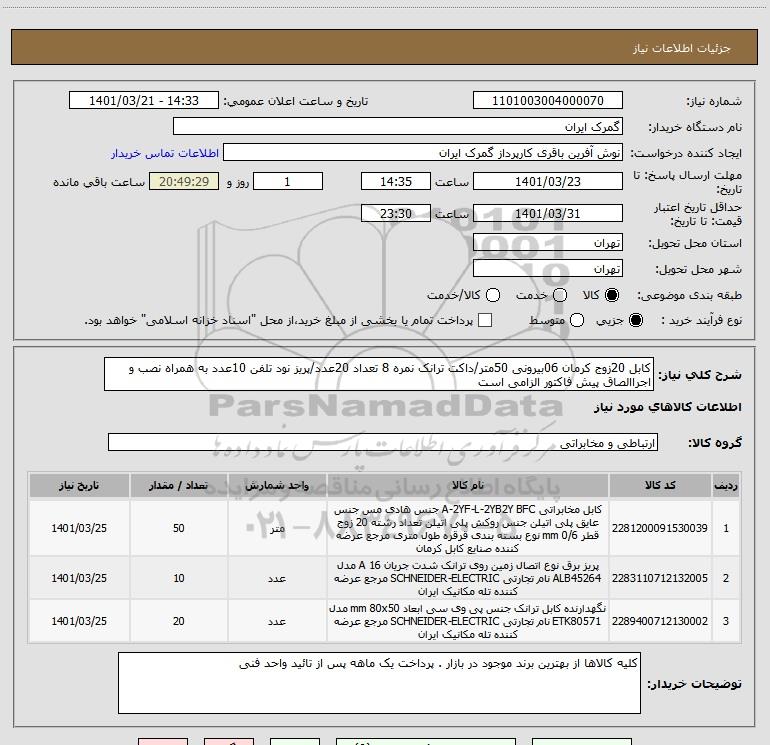
Task: Click the Kerman telecom cable product description
Action: (468, 528)
